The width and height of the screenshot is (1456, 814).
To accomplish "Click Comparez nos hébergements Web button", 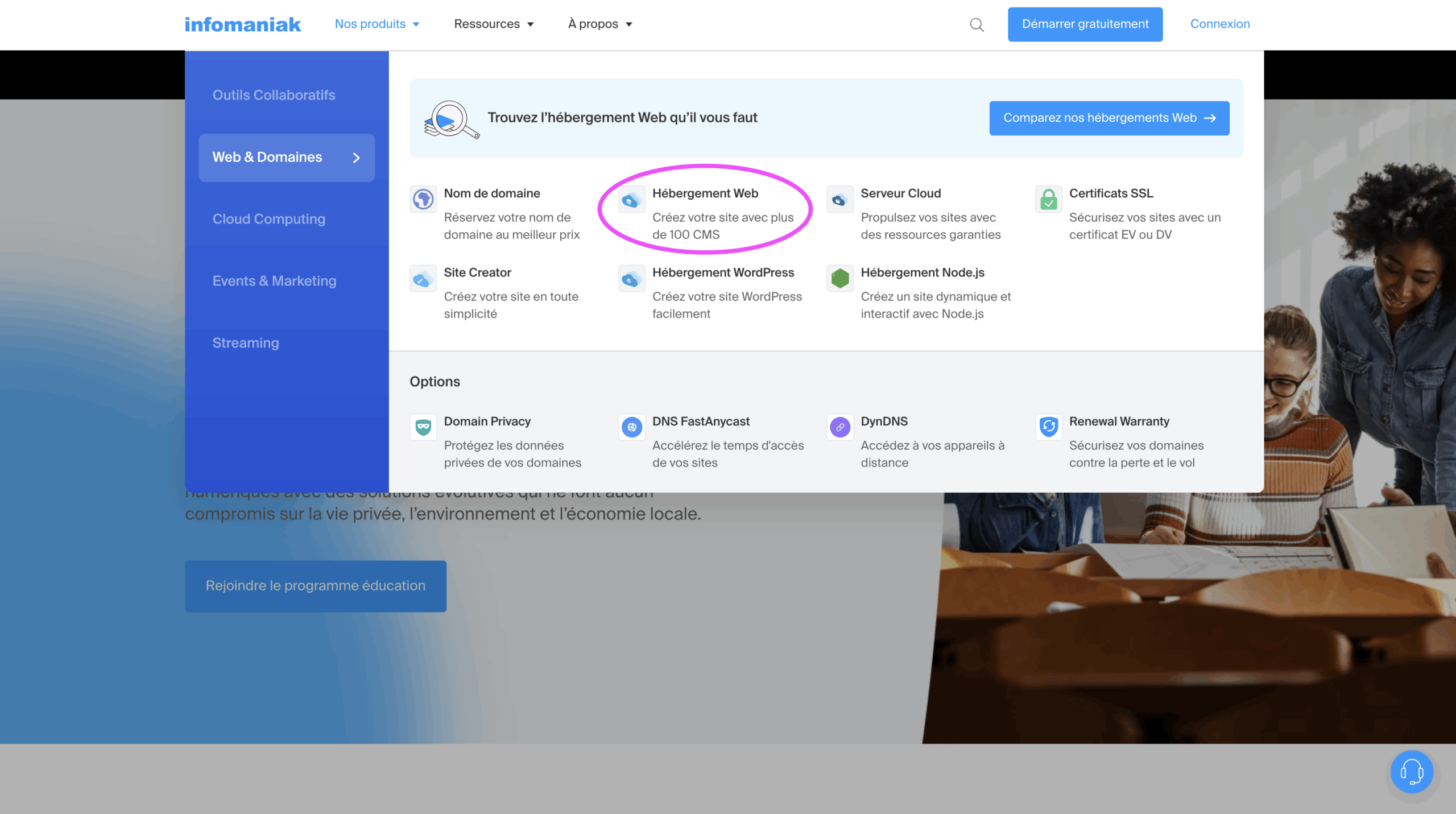I will [1109, 118].
